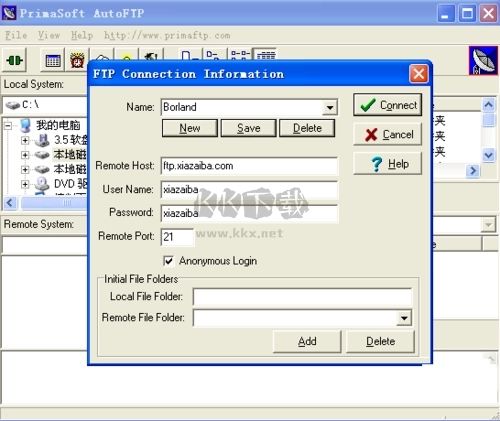Viewport: 500px width, 421px height.
Task: Maximize the AutoFTP main window
Action: 467,14
